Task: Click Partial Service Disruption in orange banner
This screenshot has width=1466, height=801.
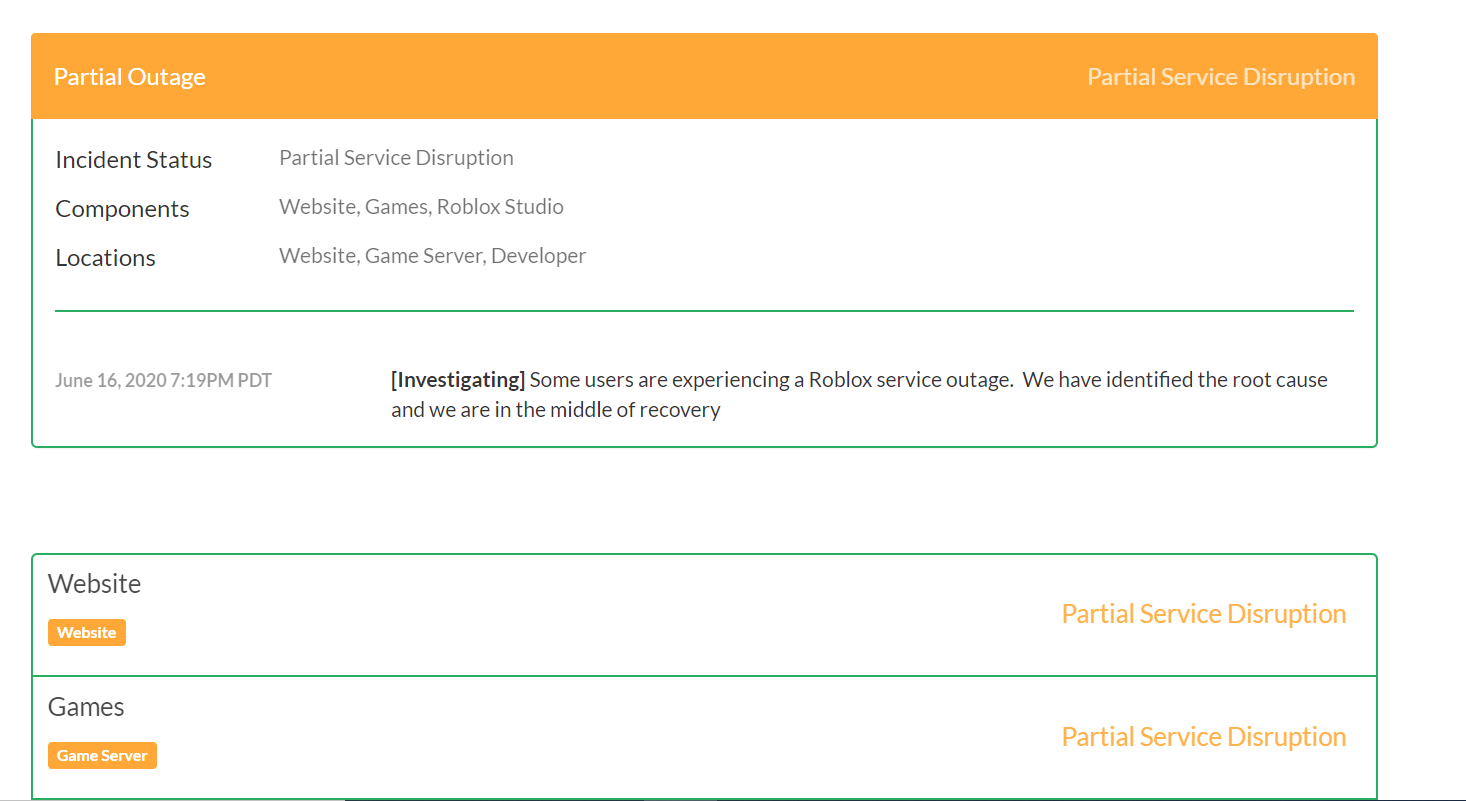Action: point(1221,77)
